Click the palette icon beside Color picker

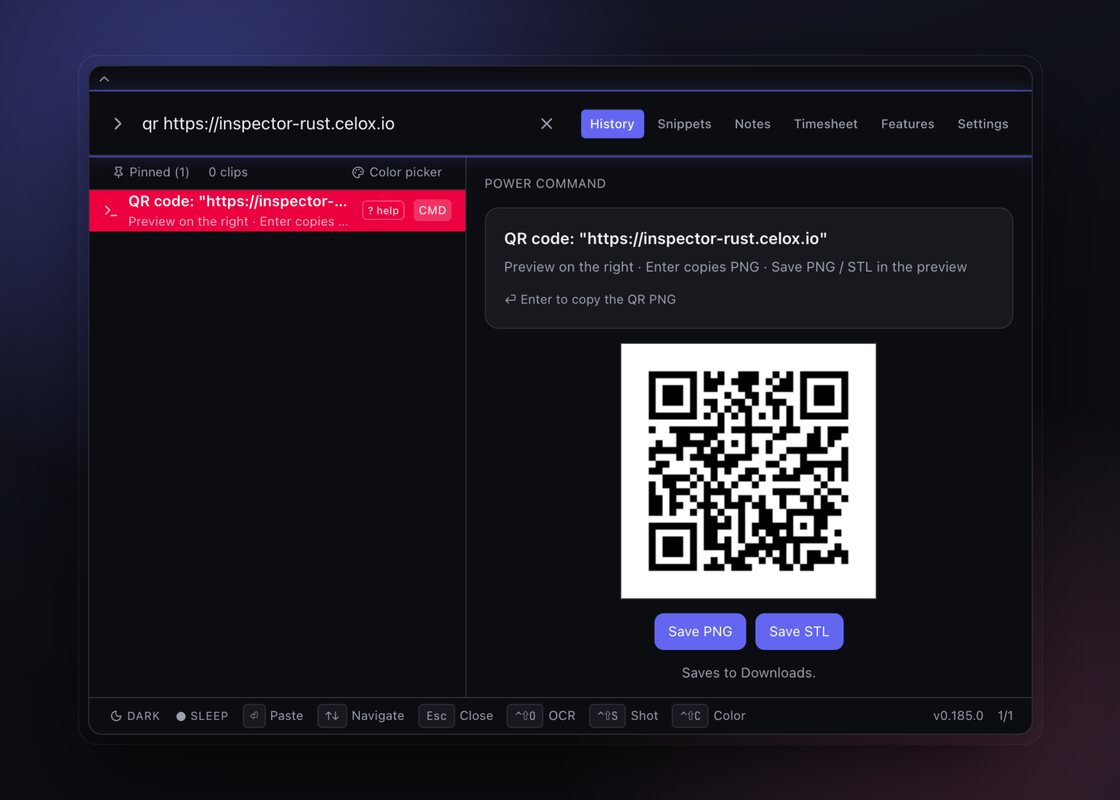pyautogui.click(x=358, y=172)
